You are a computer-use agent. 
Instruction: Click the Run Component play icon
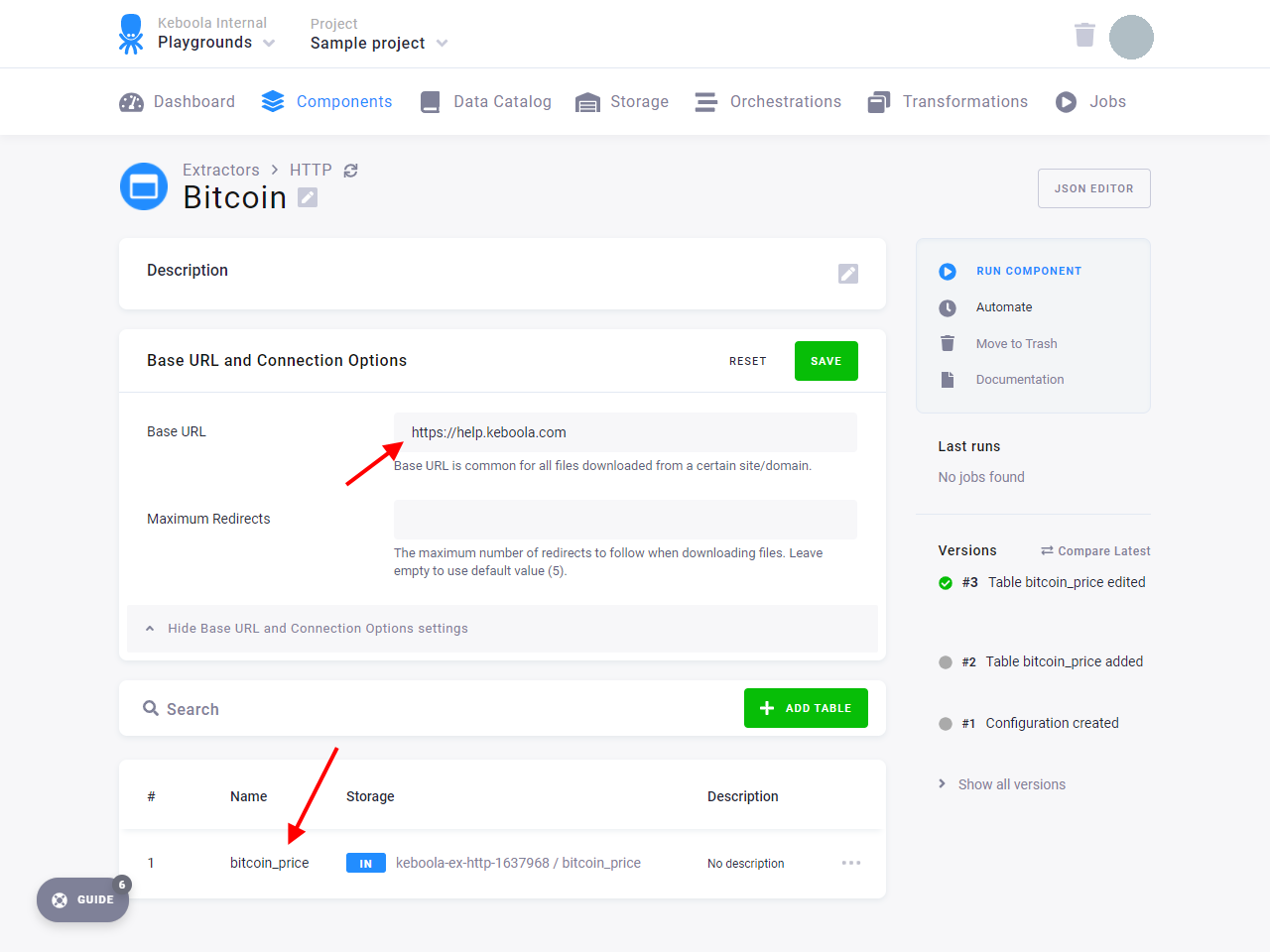[x=948, y=272]
